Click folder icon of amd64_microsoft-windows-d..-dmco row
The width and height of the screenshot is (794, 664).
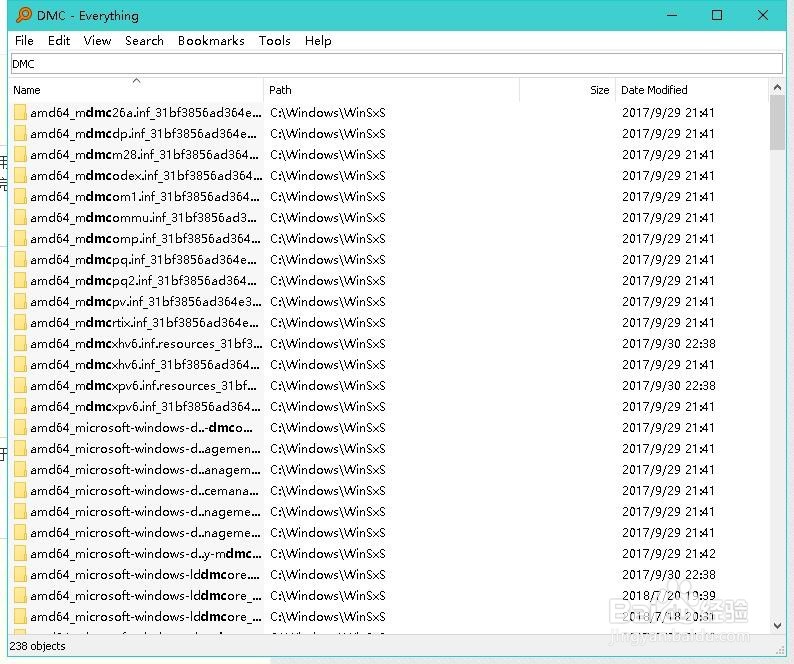pos(20,428)
